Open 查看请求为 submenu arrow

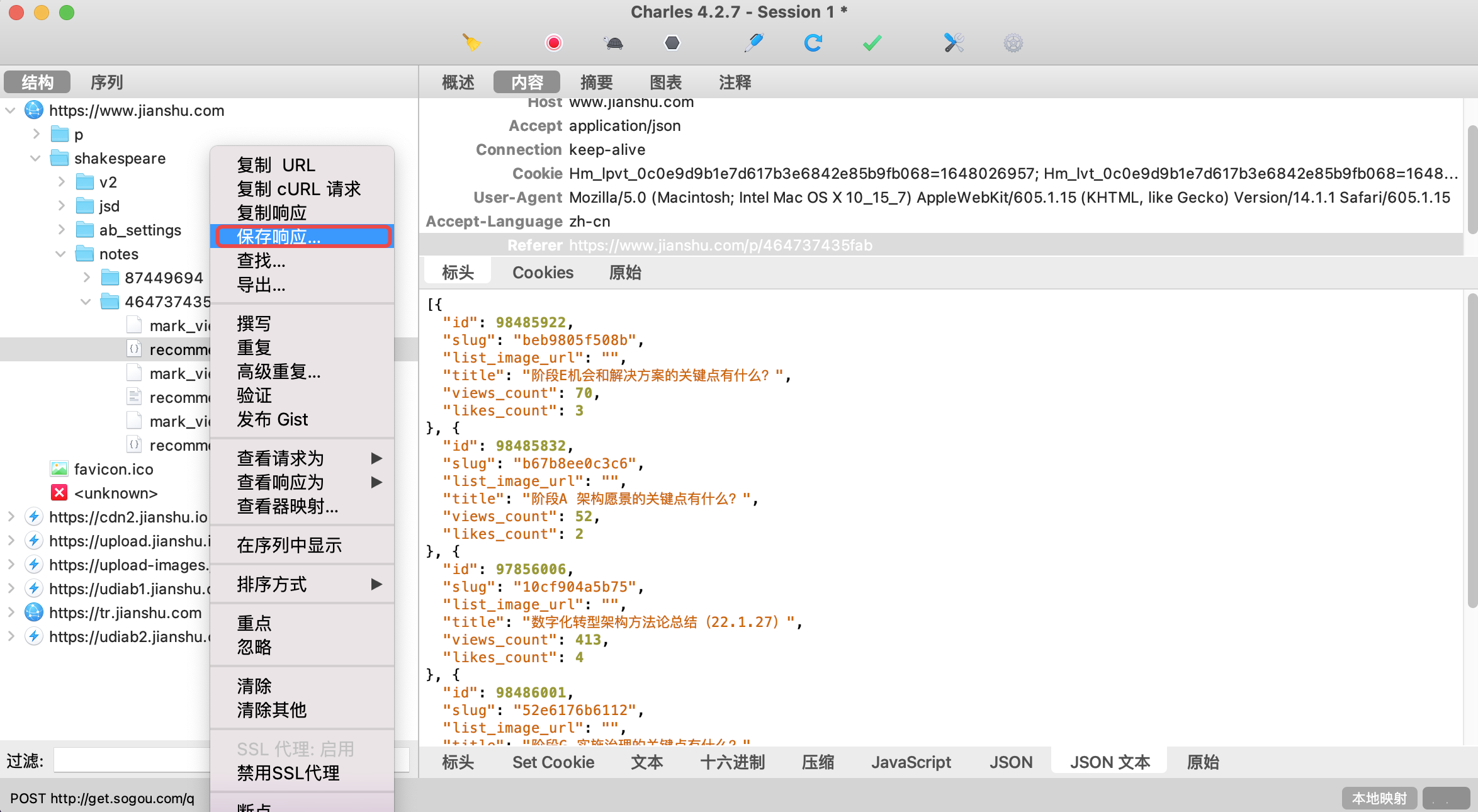[x=376, y=458]
